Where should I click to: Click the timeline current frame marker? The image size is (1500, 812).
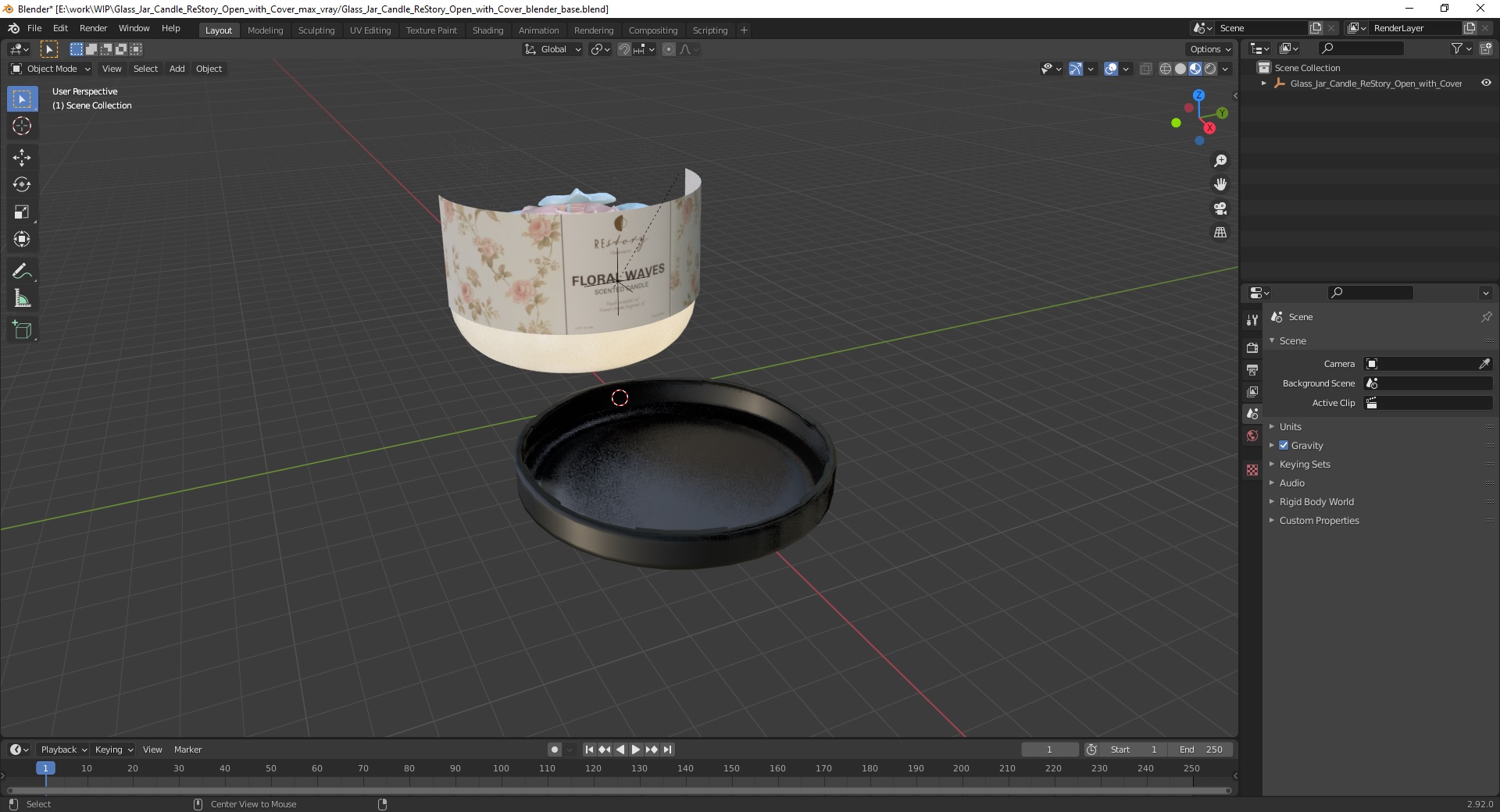(45, 768)
